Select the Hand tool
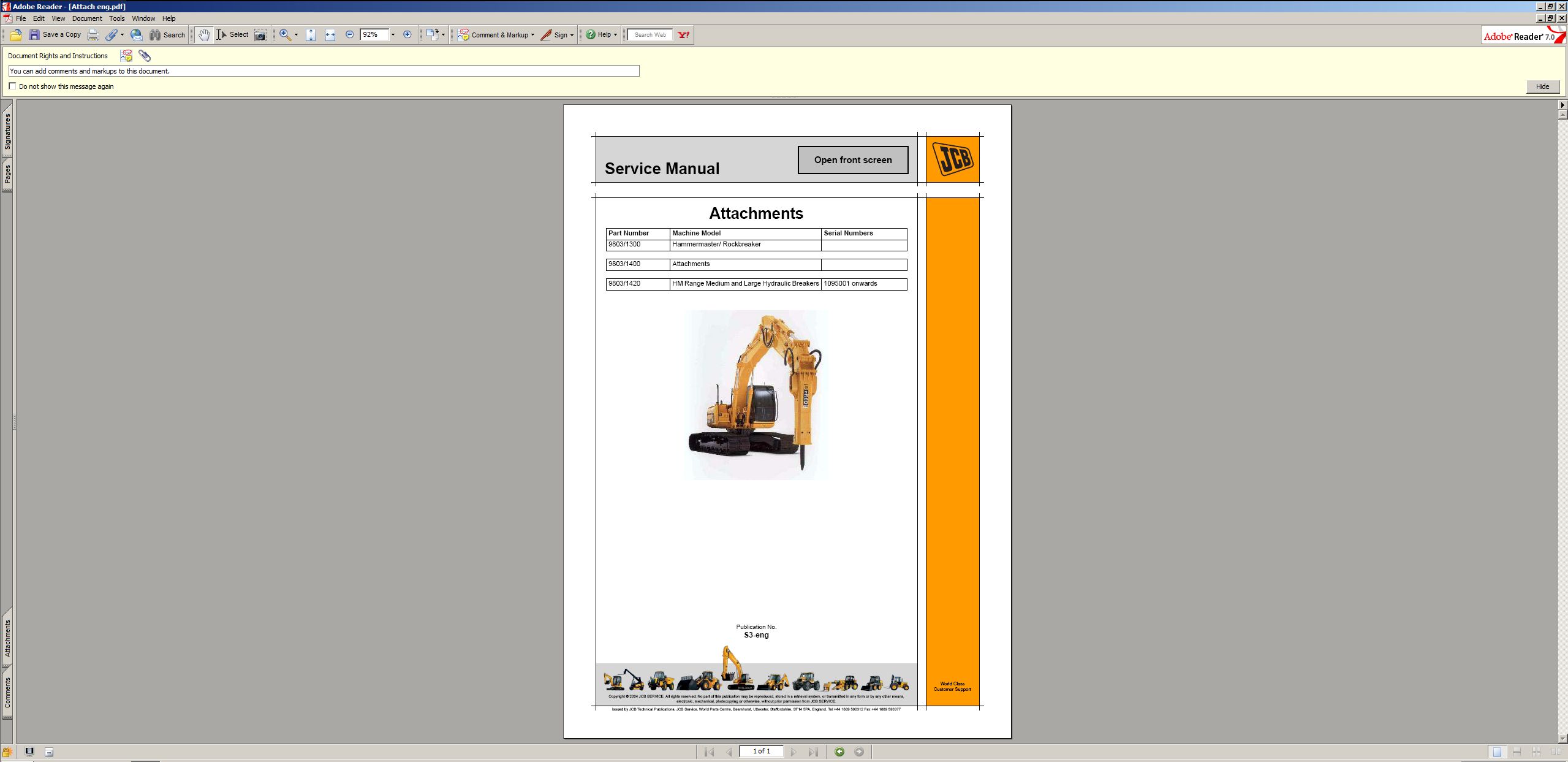The height and width of the screenshot is (762, 1568). pos(204,35)
